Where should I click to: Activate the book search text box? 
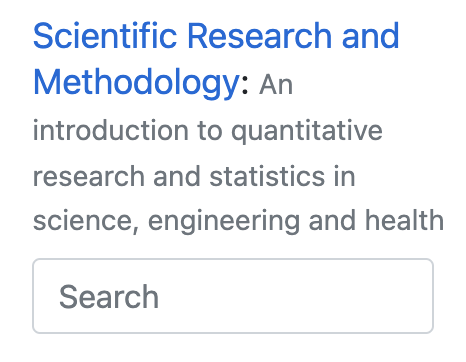coord(233,296)
